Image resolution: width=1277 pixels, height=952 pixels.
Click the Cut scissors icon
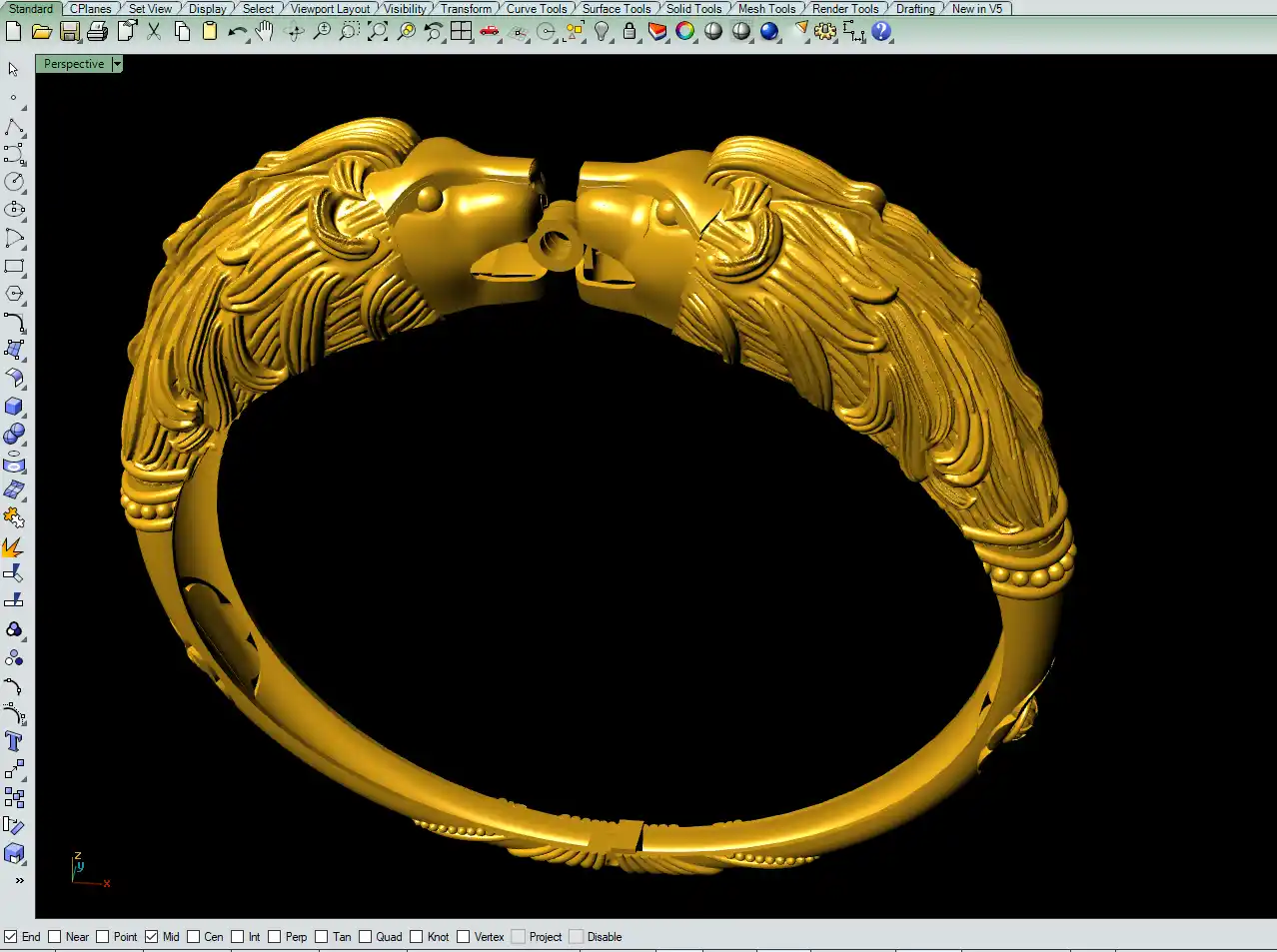click(154, 31)
